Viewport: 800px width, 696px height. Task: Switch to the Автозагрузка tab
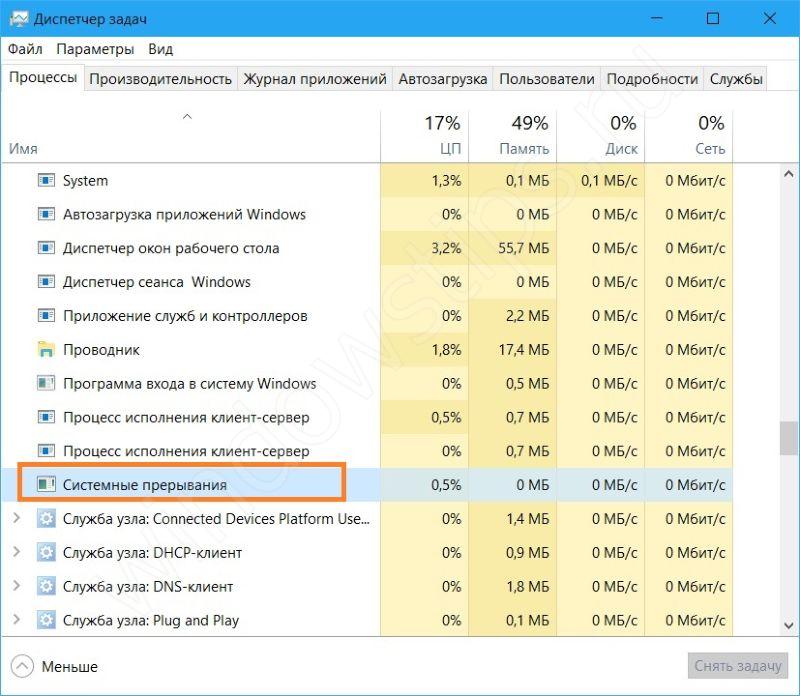coord(442,79)
